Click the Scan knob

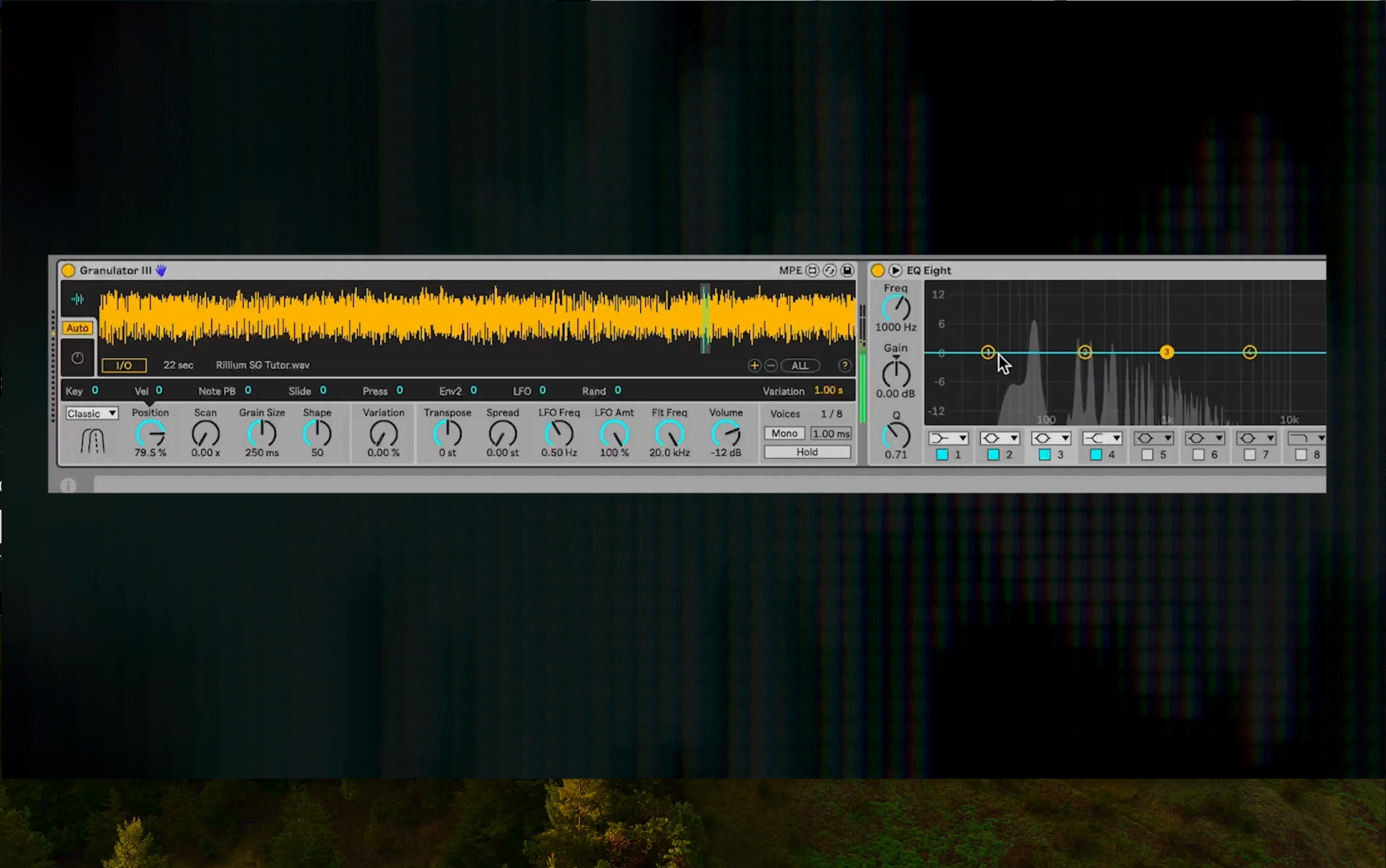205,434
